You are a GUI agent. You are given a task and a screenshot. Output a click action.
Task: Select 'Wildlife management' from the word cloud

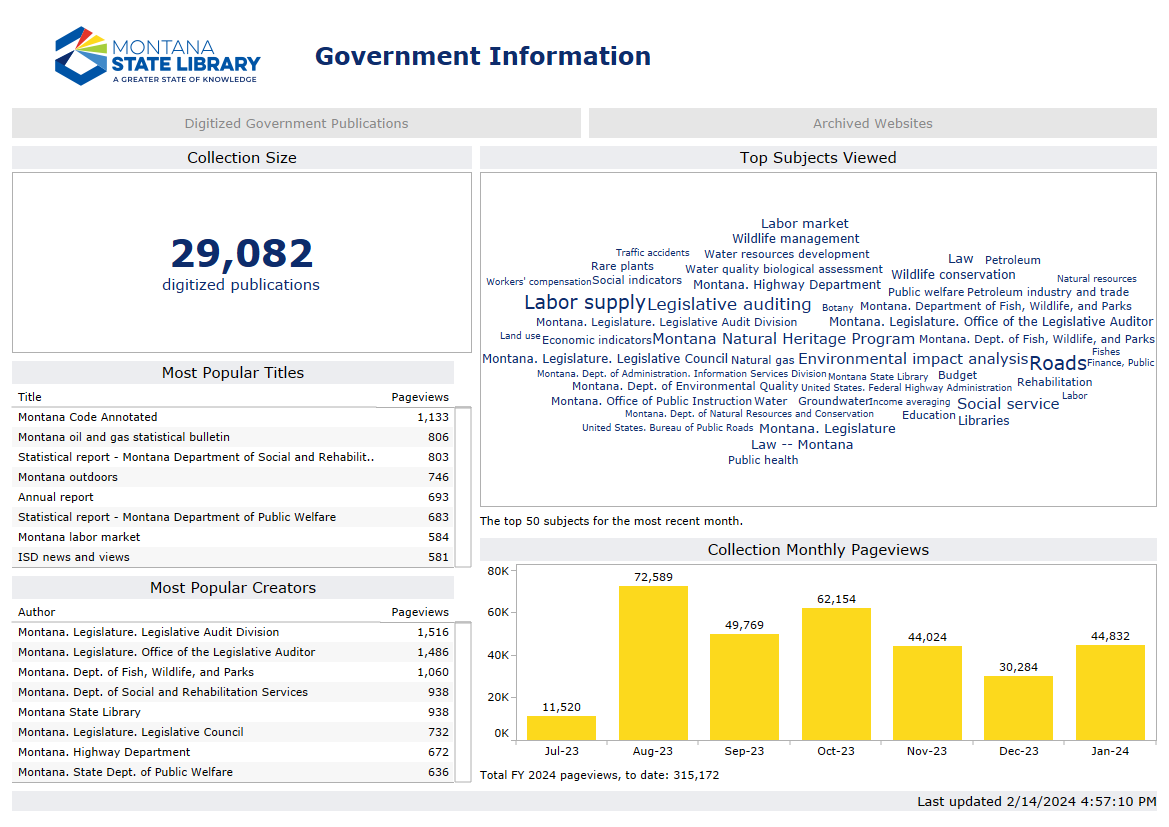[796, 238]
